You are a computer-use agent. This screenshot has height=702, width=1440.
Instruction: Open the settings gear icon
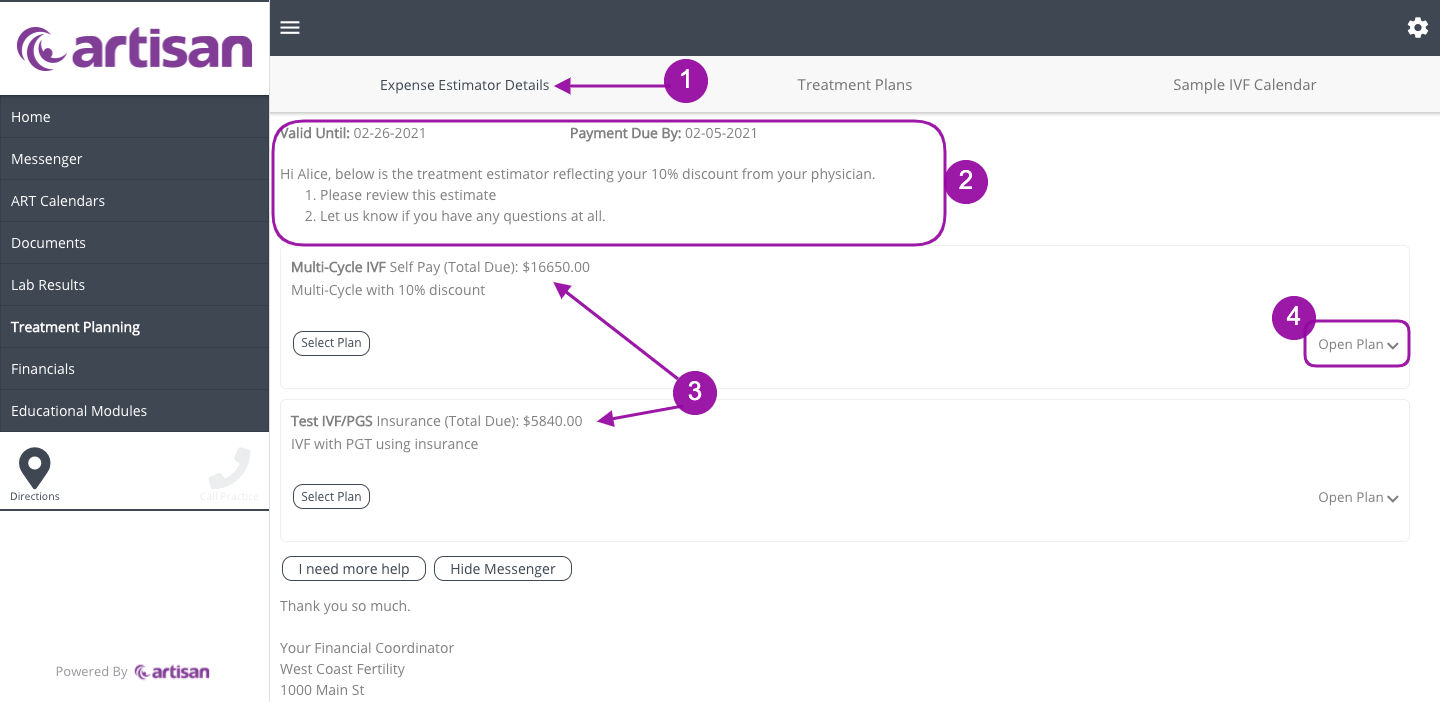pyautogui.click(x=1417, y=28)
